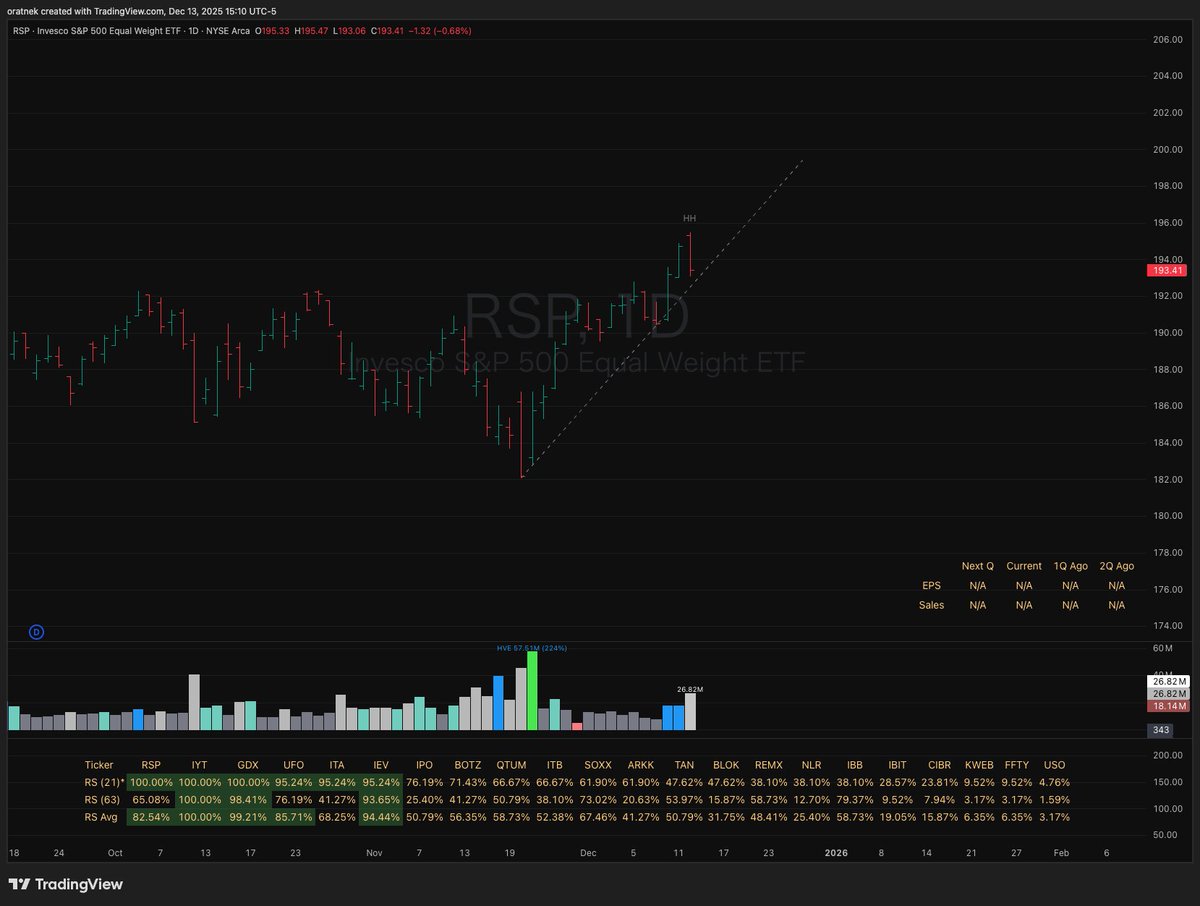This screenshot has width=1200, height=906.
Task: Select the "HH" higher-high label on chart
Action: [689, 218]
